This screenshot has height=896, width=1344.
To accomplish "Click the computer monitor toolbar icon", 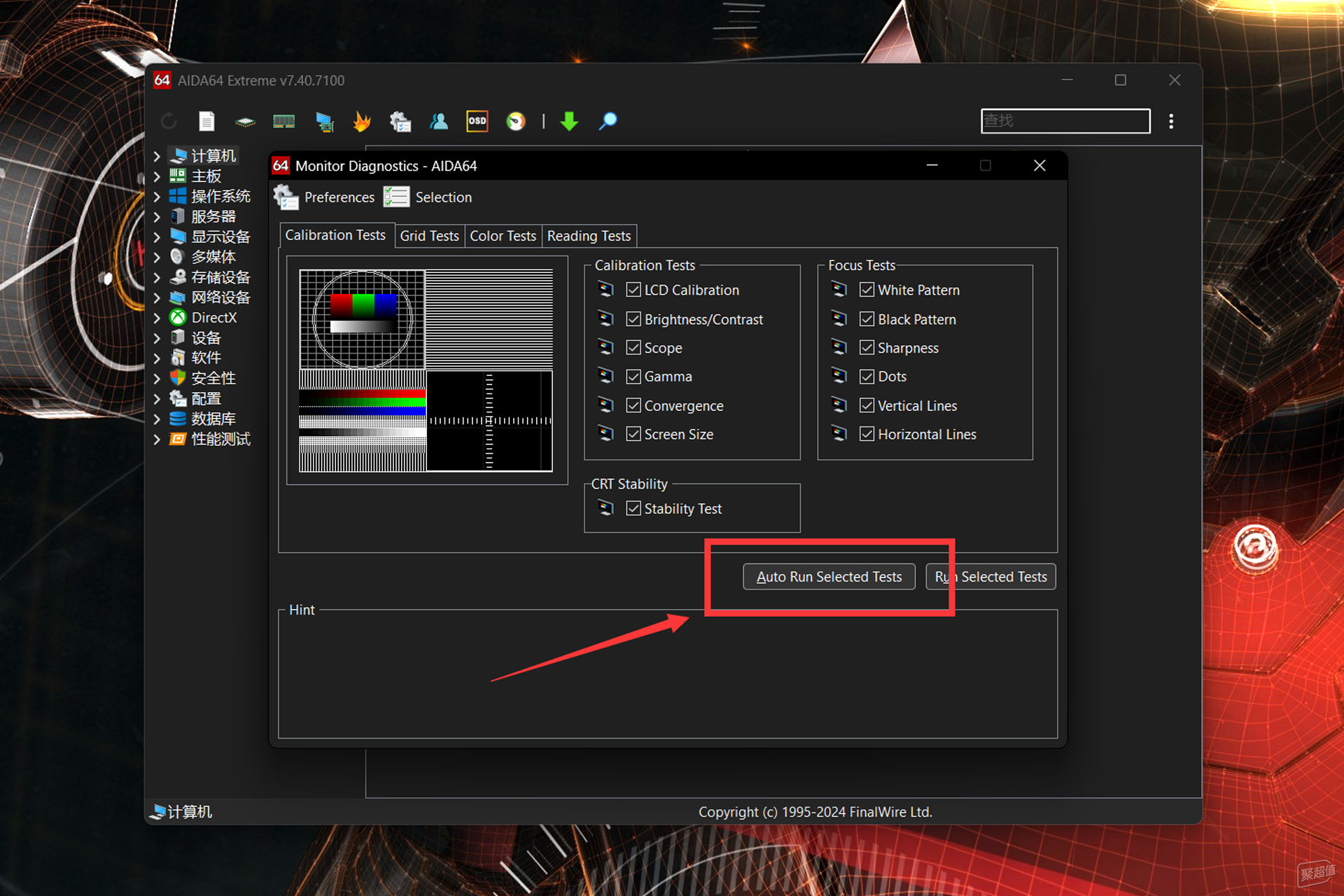I will point(324,122).
